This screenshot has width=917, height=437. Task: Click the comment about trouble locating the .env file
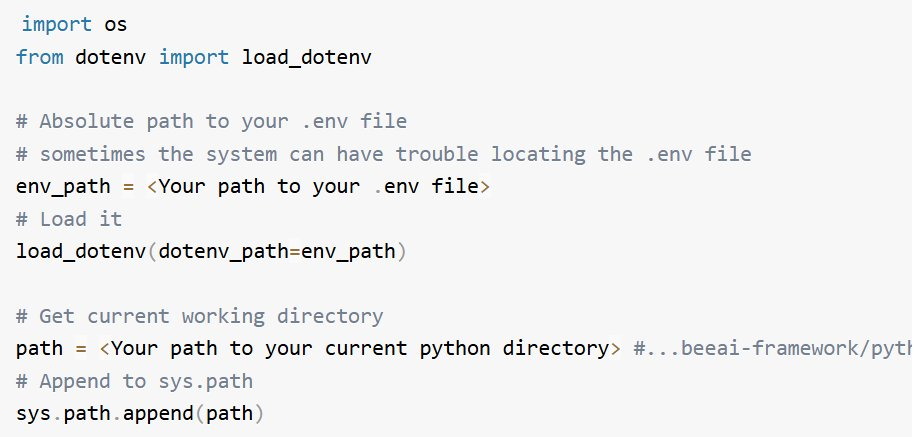[383, 154]
